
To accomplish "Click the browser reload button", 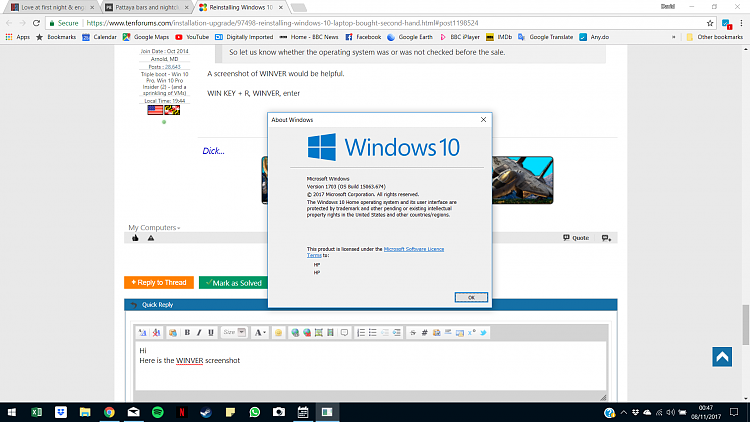I will (36, 23).
